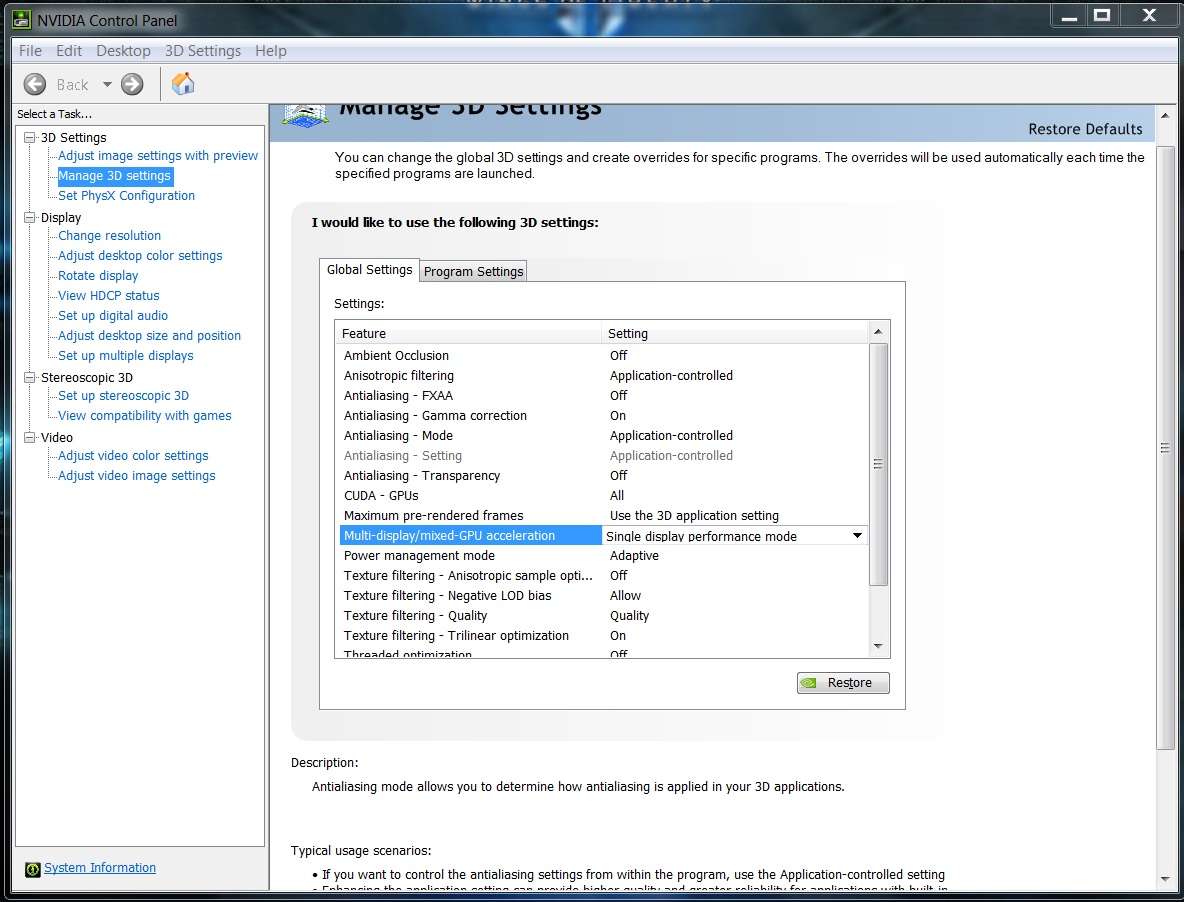
Task: Click the Restore button
Action: (x=843, y=682)
